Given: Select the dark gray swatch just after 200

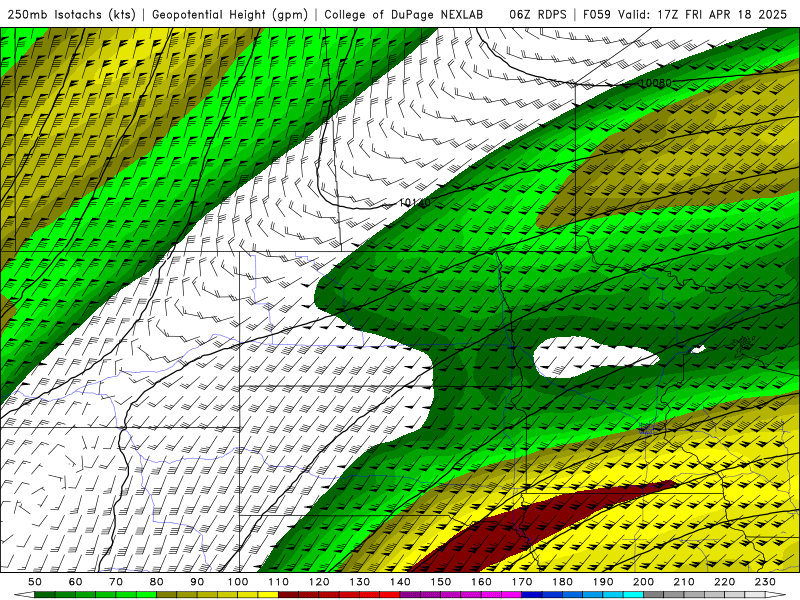Looking at the screenshot, I should [654, 595].
